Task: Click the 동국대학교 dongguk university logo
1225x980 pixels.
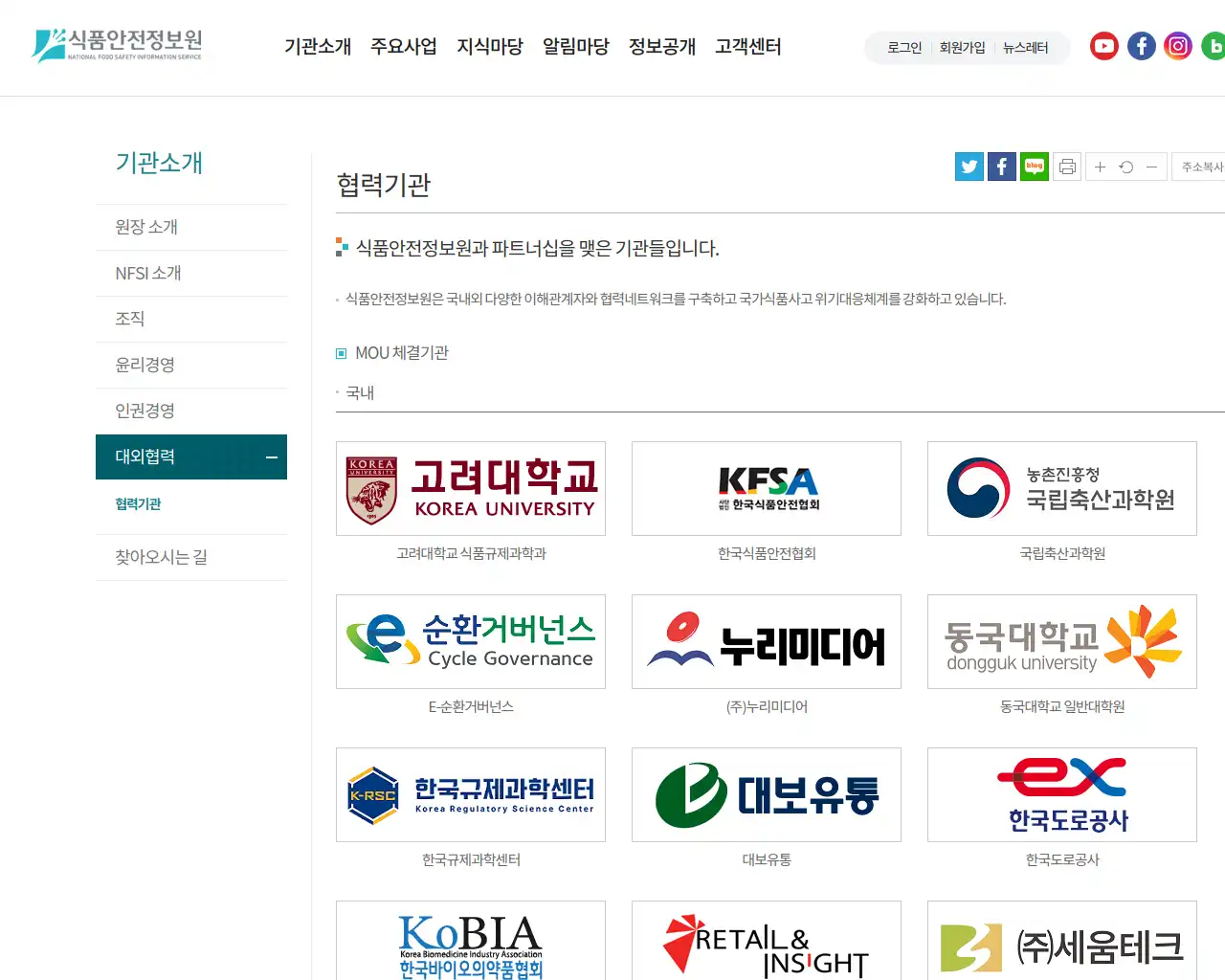Action: [1062, 641]
